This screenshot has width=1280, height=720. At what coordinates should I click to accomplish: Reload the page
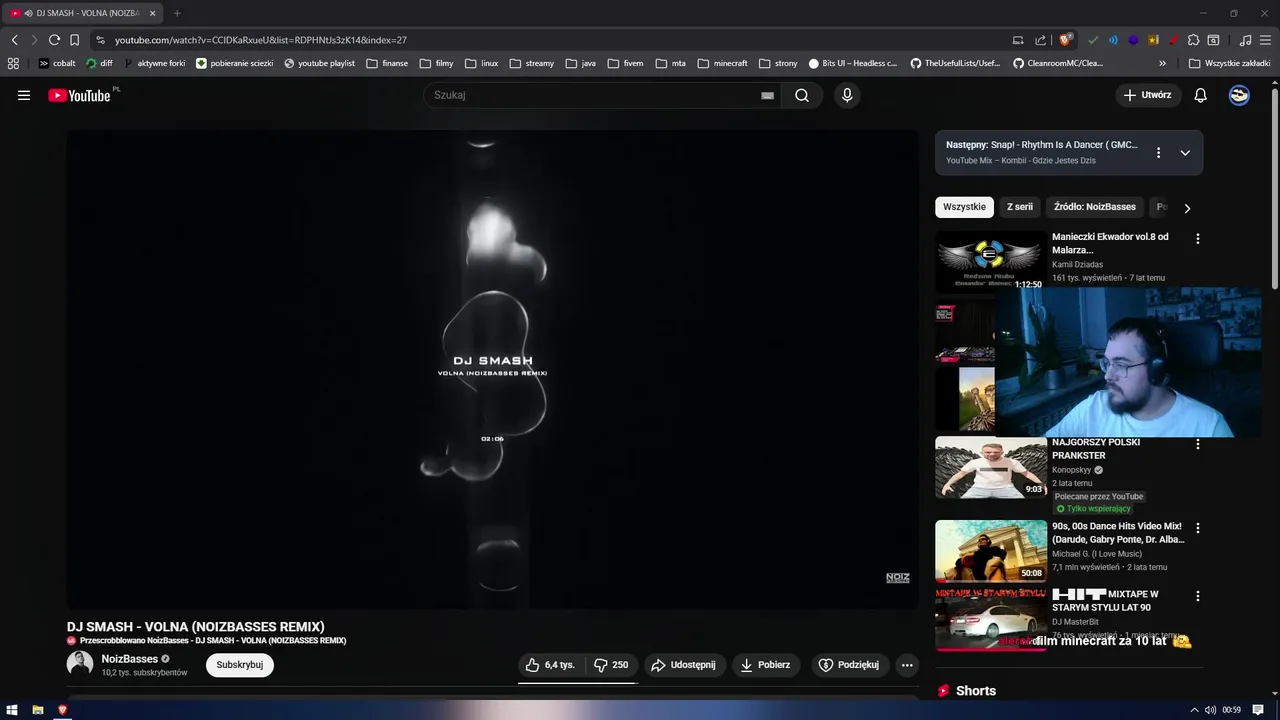(54, 40)
